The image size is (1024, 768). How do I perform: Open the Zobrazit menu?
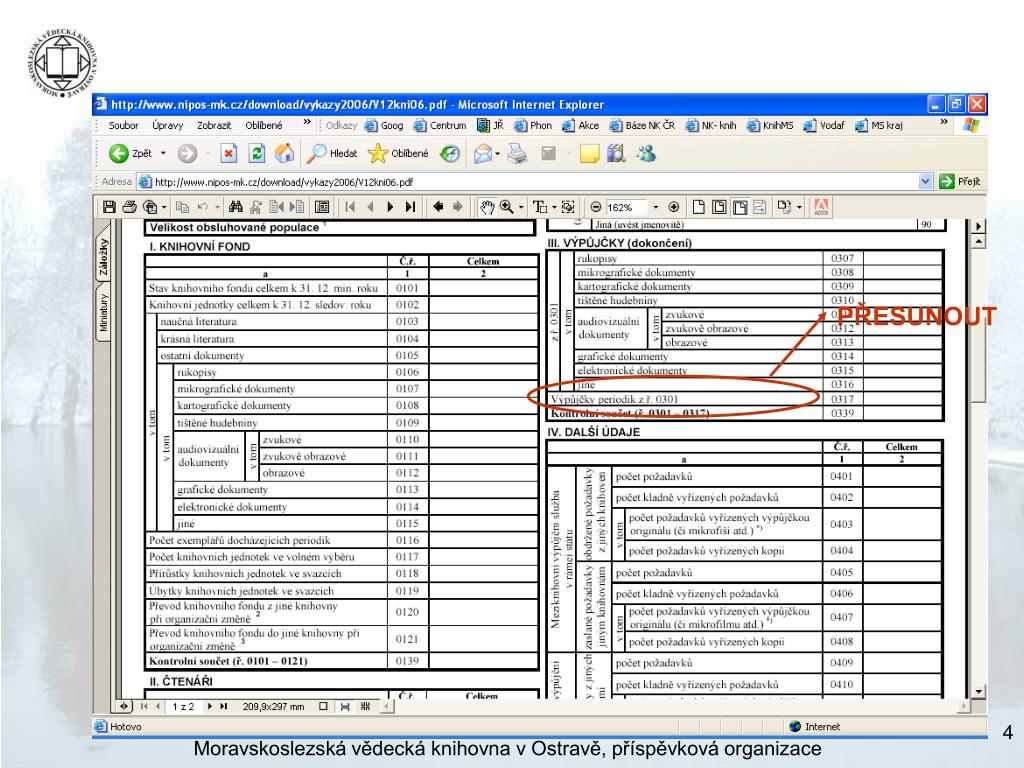coord(214,125)
